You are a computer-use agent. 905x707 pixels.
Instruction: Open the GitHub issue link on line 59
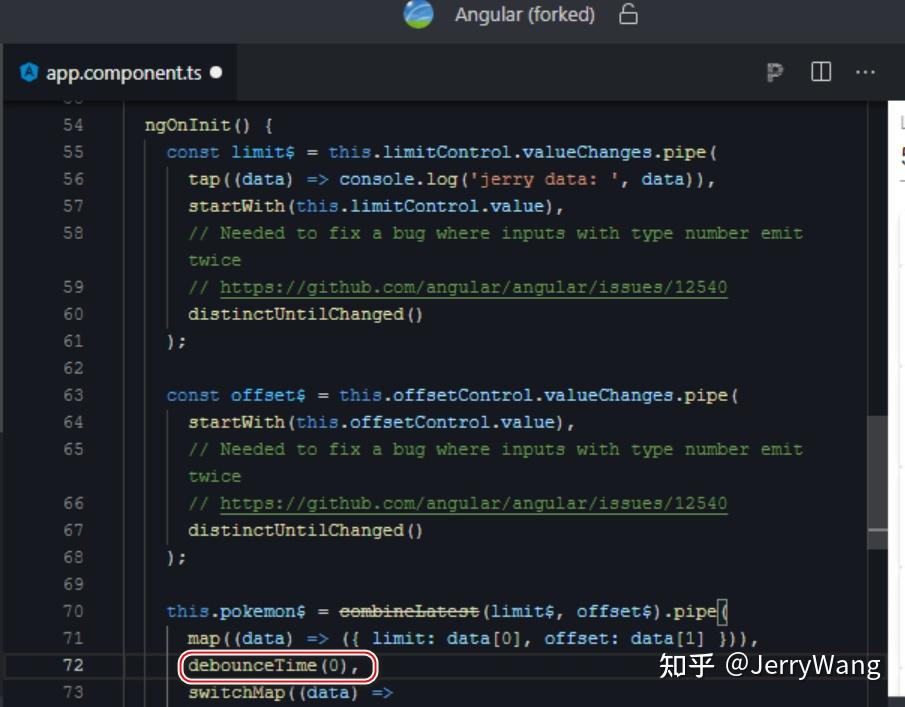click(x=473, y=287)
